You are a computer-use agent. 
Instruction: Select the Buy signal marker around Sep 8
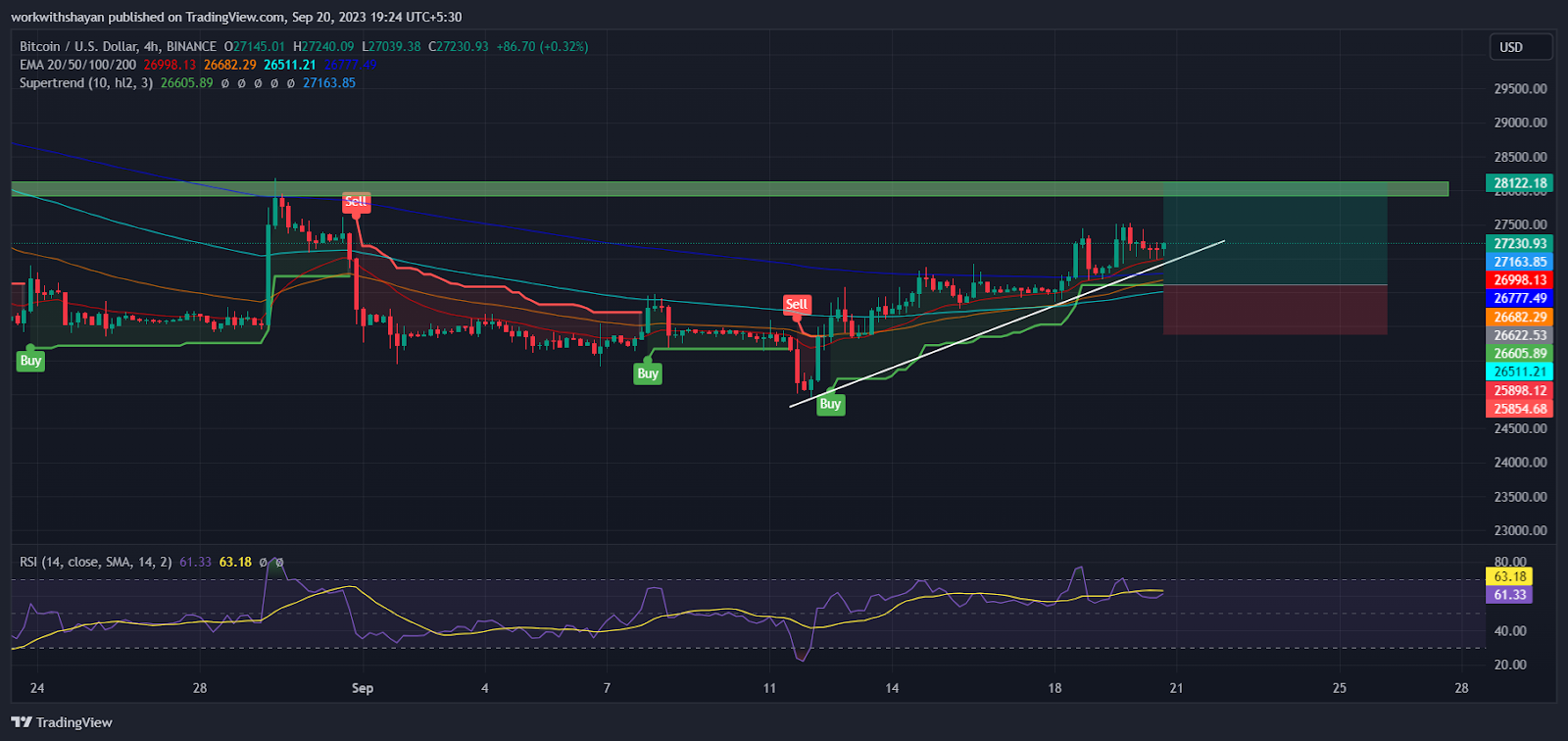[x=647, y=373]
